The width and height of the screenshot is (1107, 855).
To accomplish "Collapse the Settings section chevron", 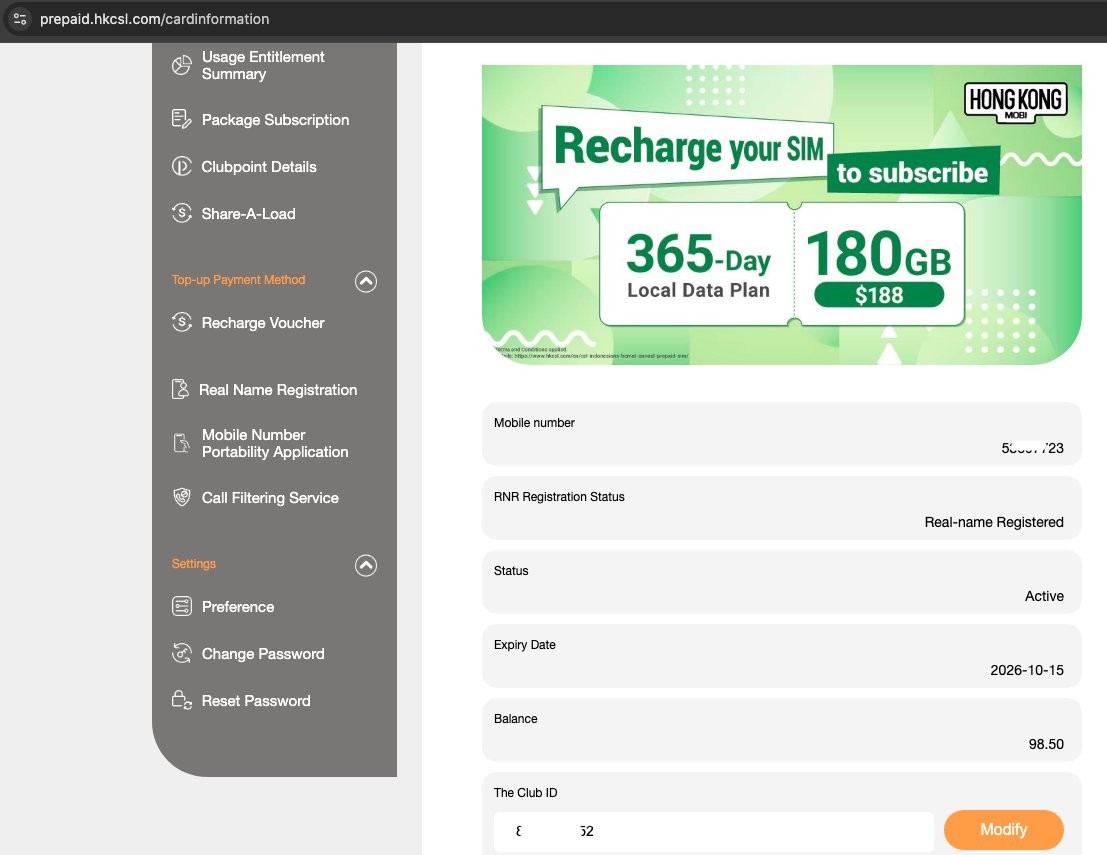I will (366, 566).
